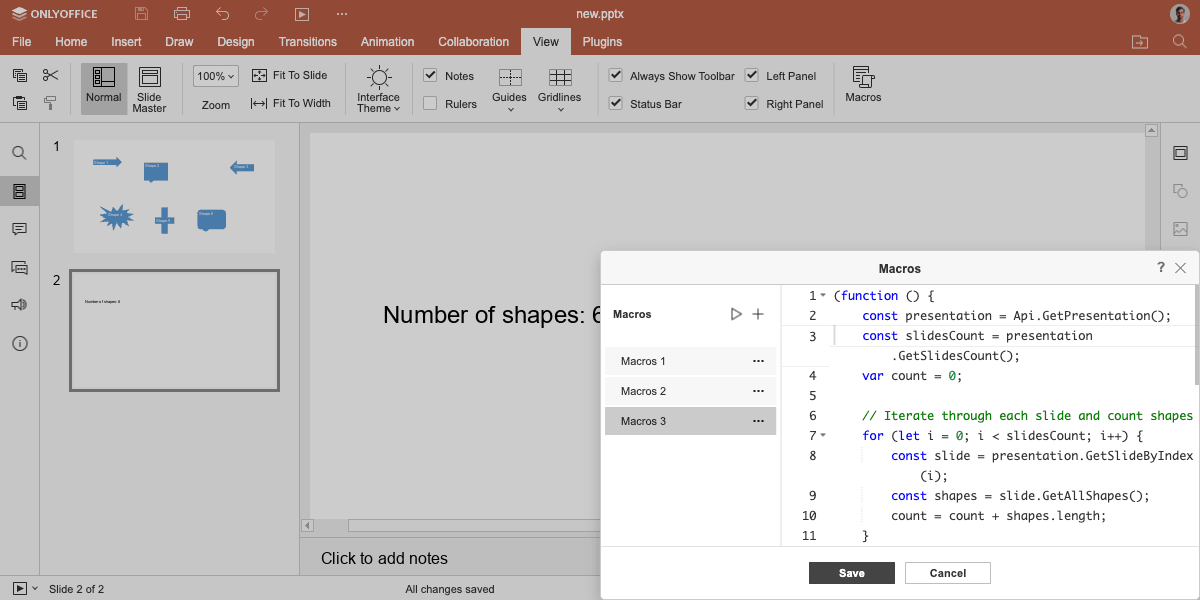Open slideshow options arrow in status bar
Viewport: 1200px width, 600px height.
pos(35,589)
